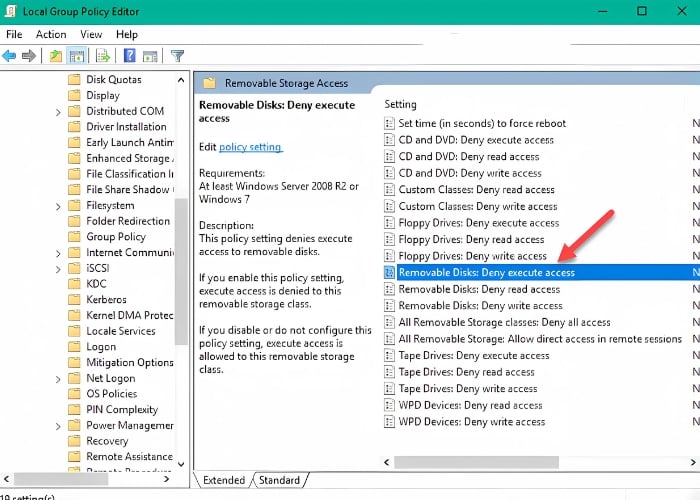Expand the Distributed COM tree node
The width and height of the screenshot is (700, 500).
pos(59,111)
